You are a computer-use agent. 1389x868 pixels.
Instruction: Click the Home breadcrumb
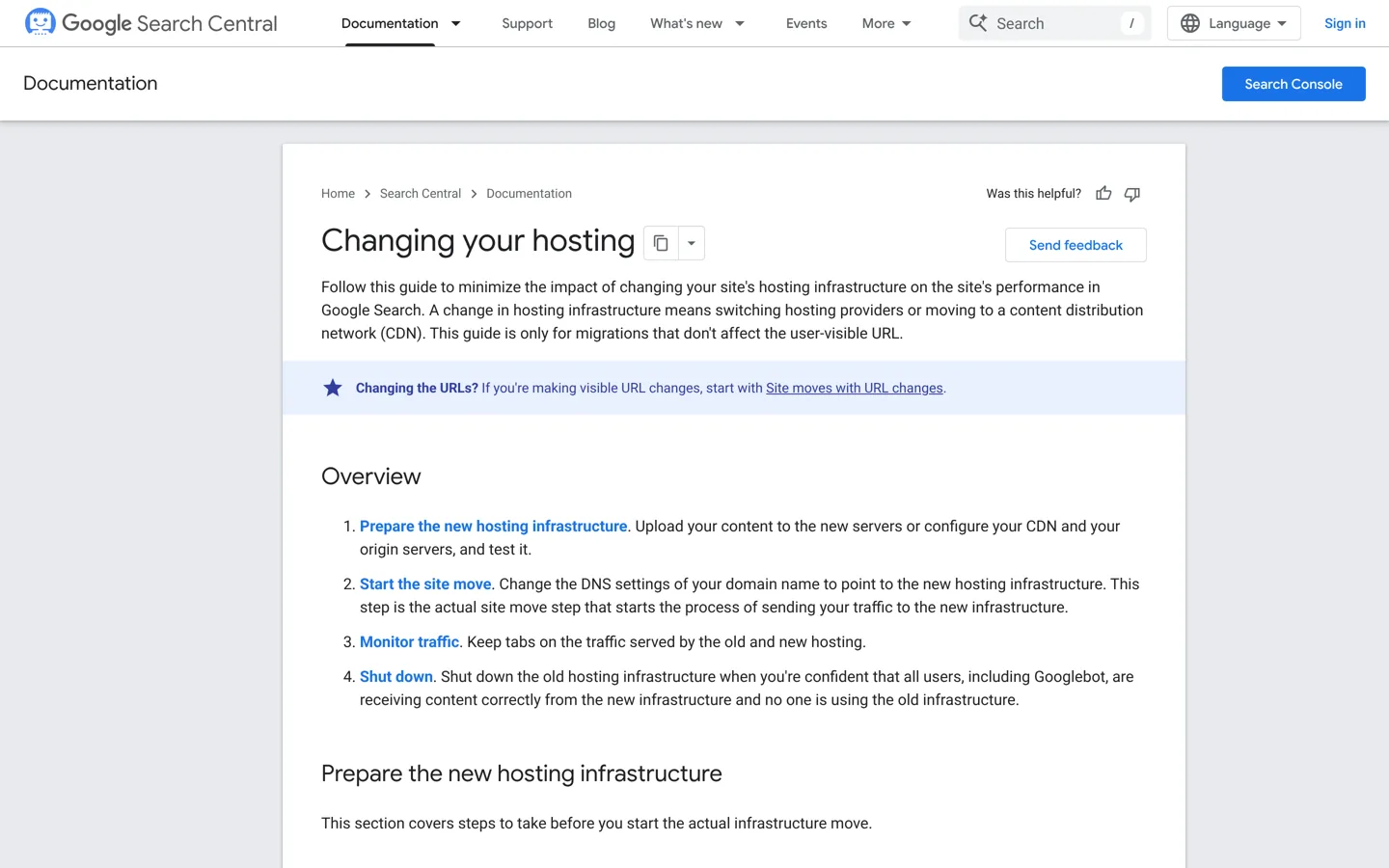point(338,194)
